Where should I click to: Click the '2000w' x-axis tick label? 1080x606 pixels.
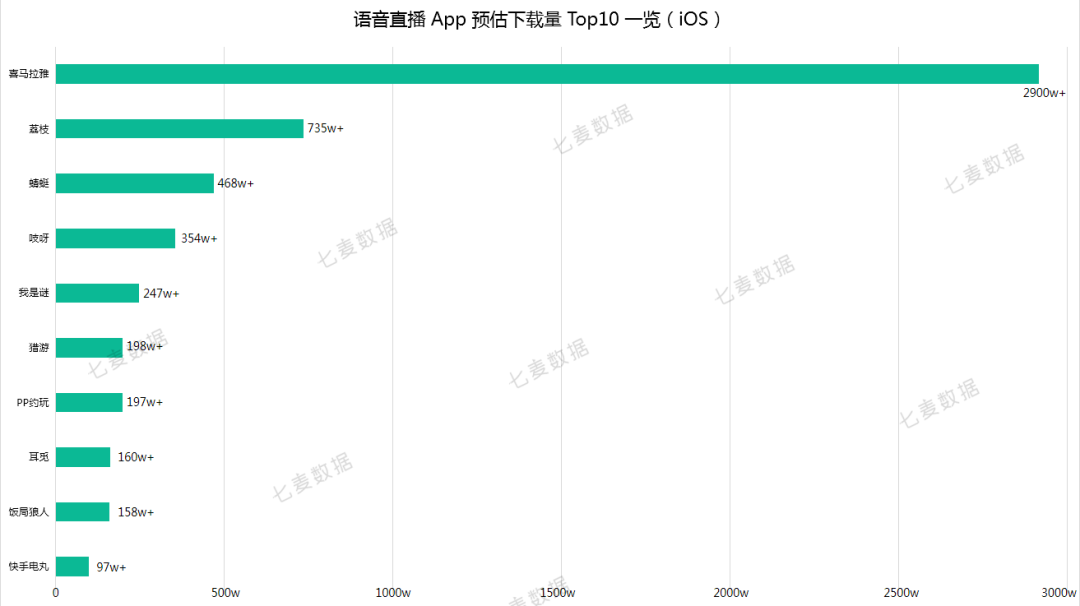(731, 593)
